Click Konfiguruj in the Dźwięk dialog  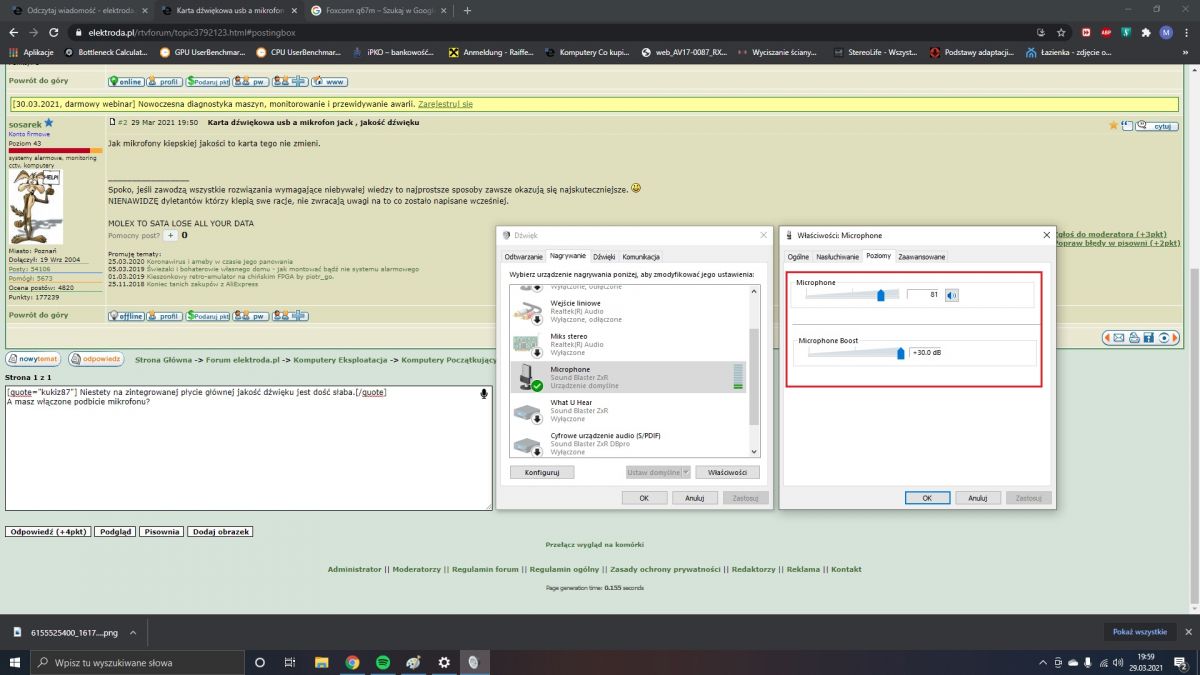click(542, 472)
